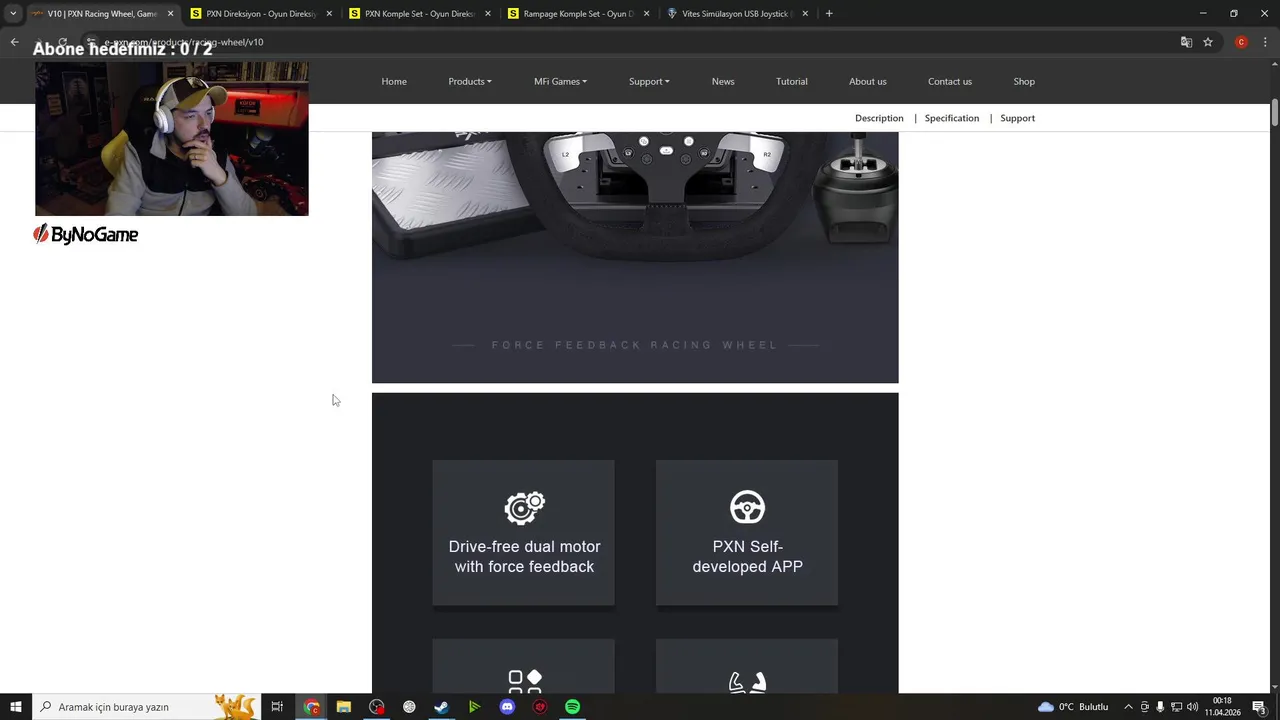The image size is (1280, 720).
Task: Click the steering wheel APP icon
Action: pos(747,507)
